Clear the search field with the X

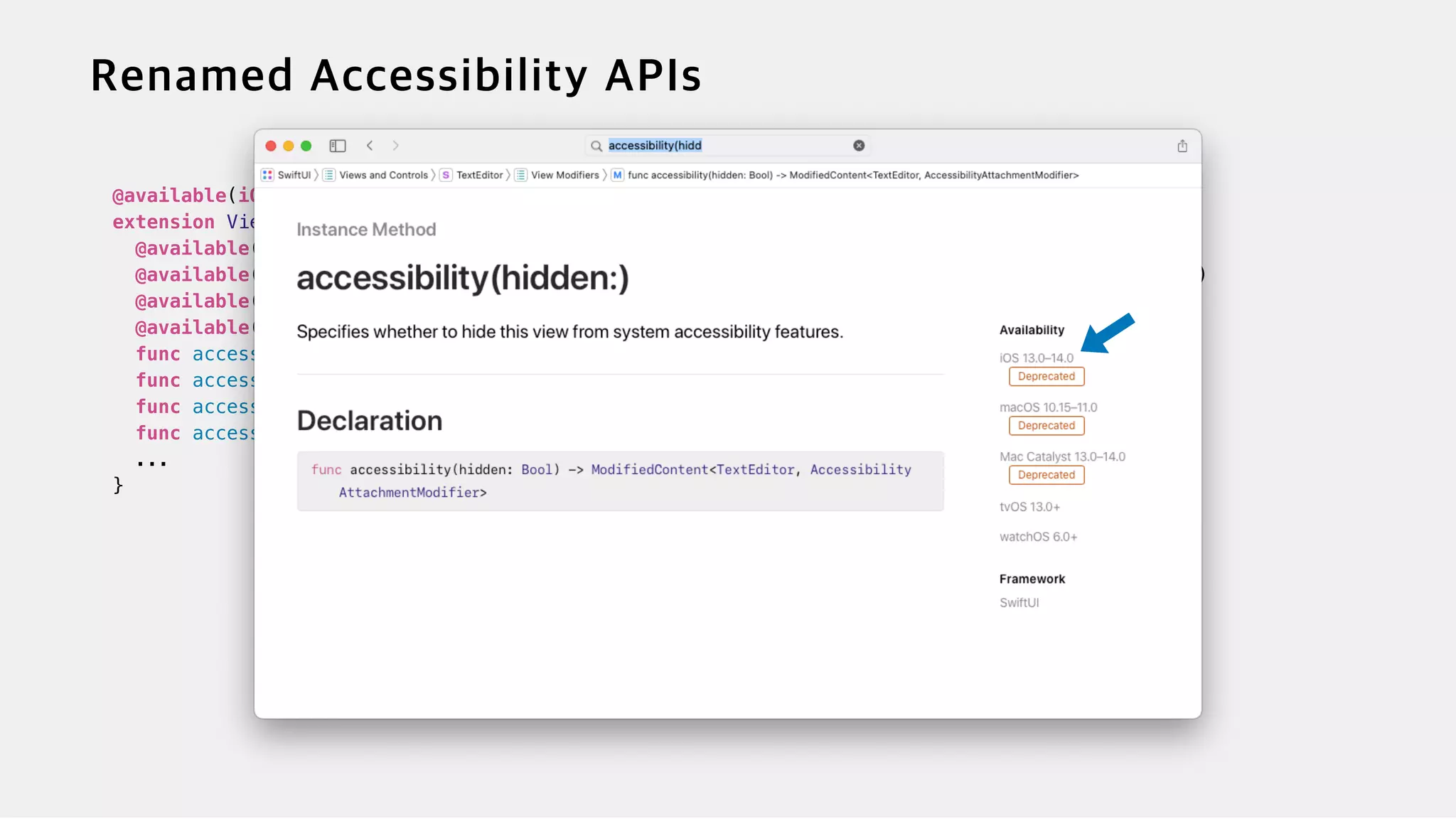click(859, 146)
